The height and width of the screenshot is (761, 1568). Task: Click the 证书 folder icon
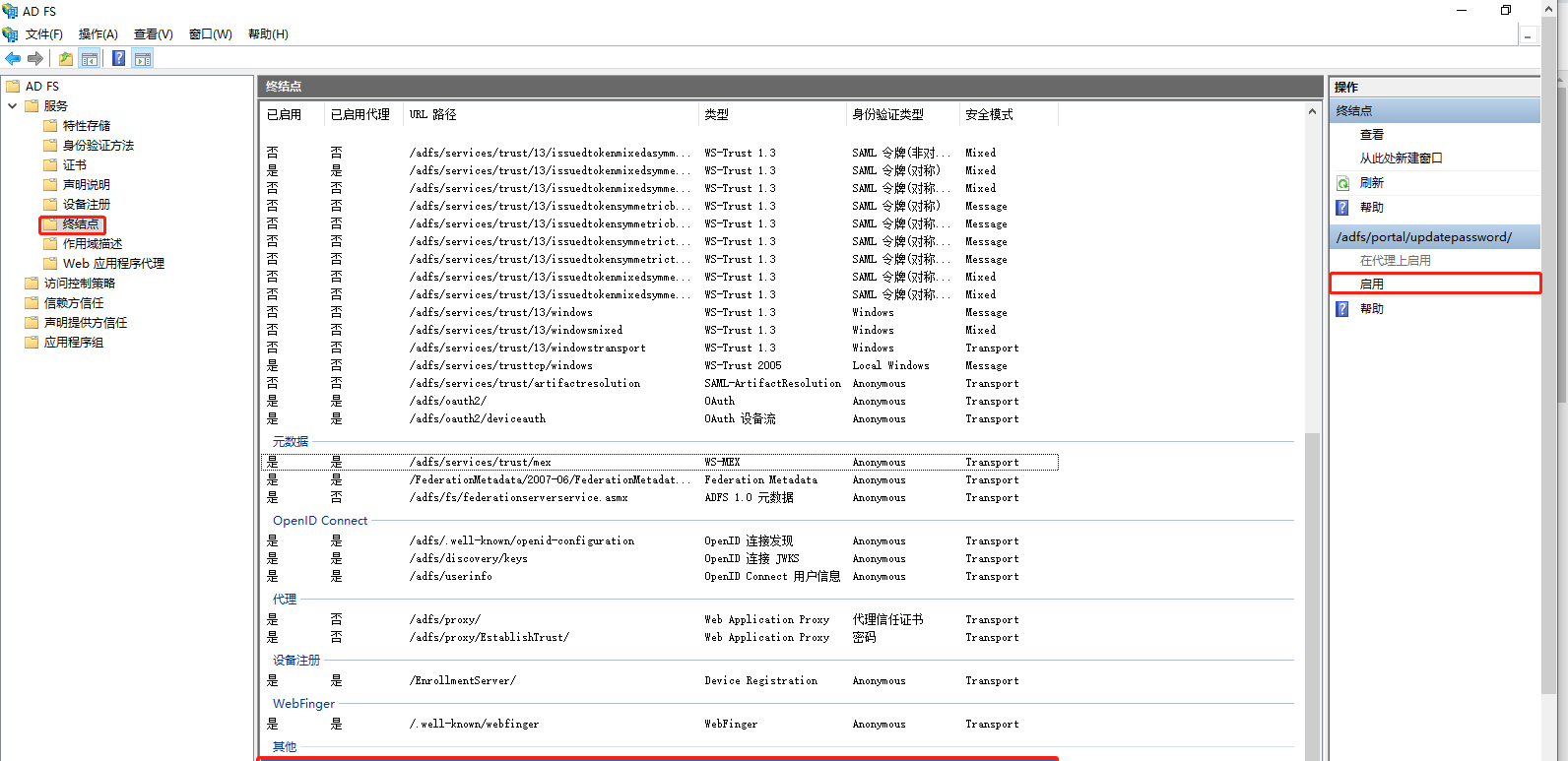50,165
